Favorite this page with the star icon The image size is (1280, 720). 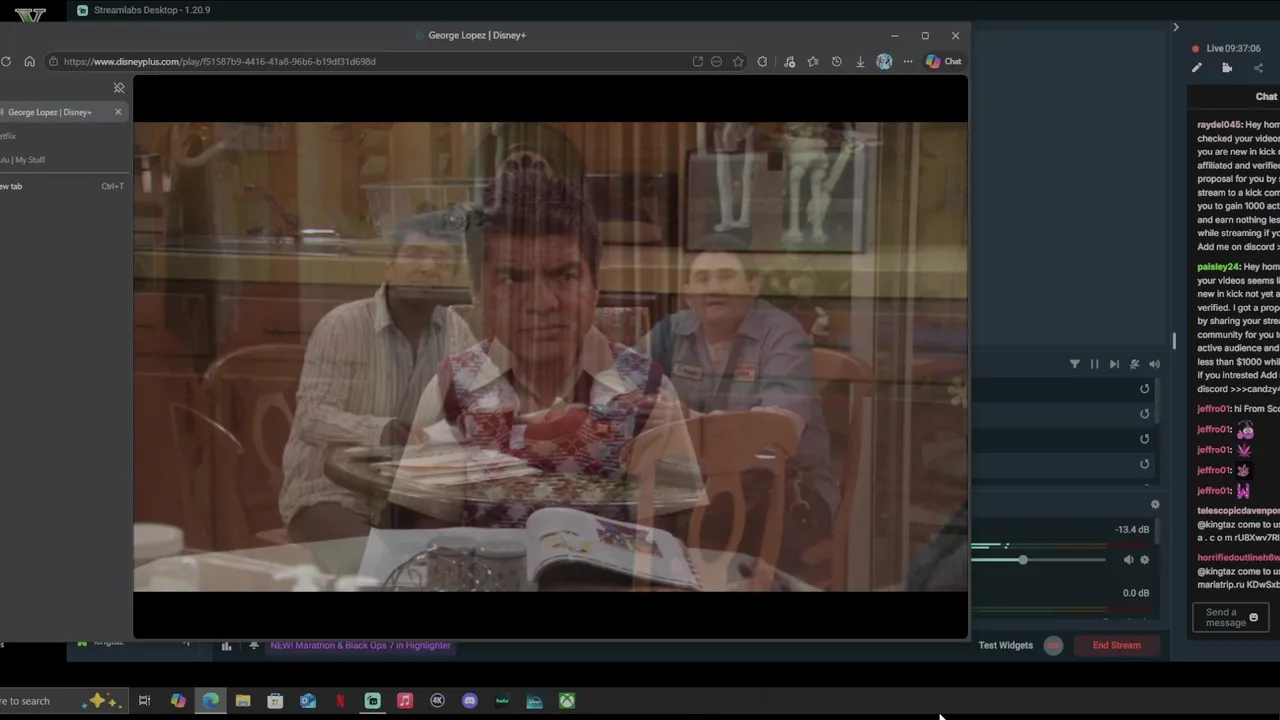(738, 62)
